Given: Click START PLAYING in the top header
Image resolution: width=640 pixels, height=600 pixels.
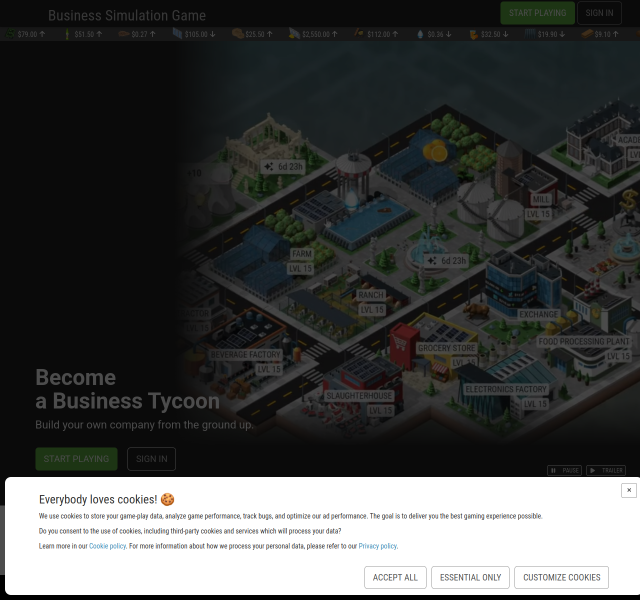Looking at the screenshot, I should coord(538,13).
